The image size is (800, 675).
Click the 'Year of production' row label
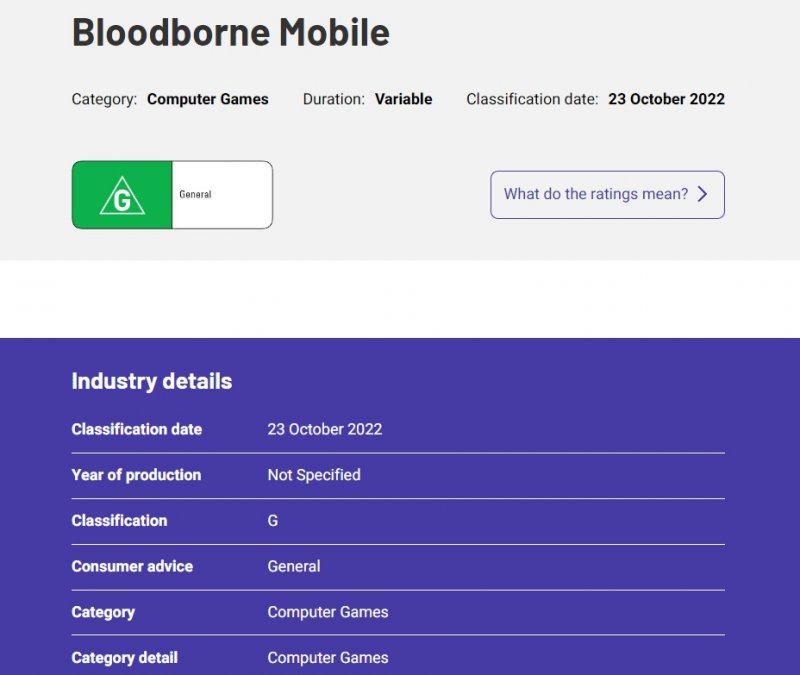pos(136,475)
